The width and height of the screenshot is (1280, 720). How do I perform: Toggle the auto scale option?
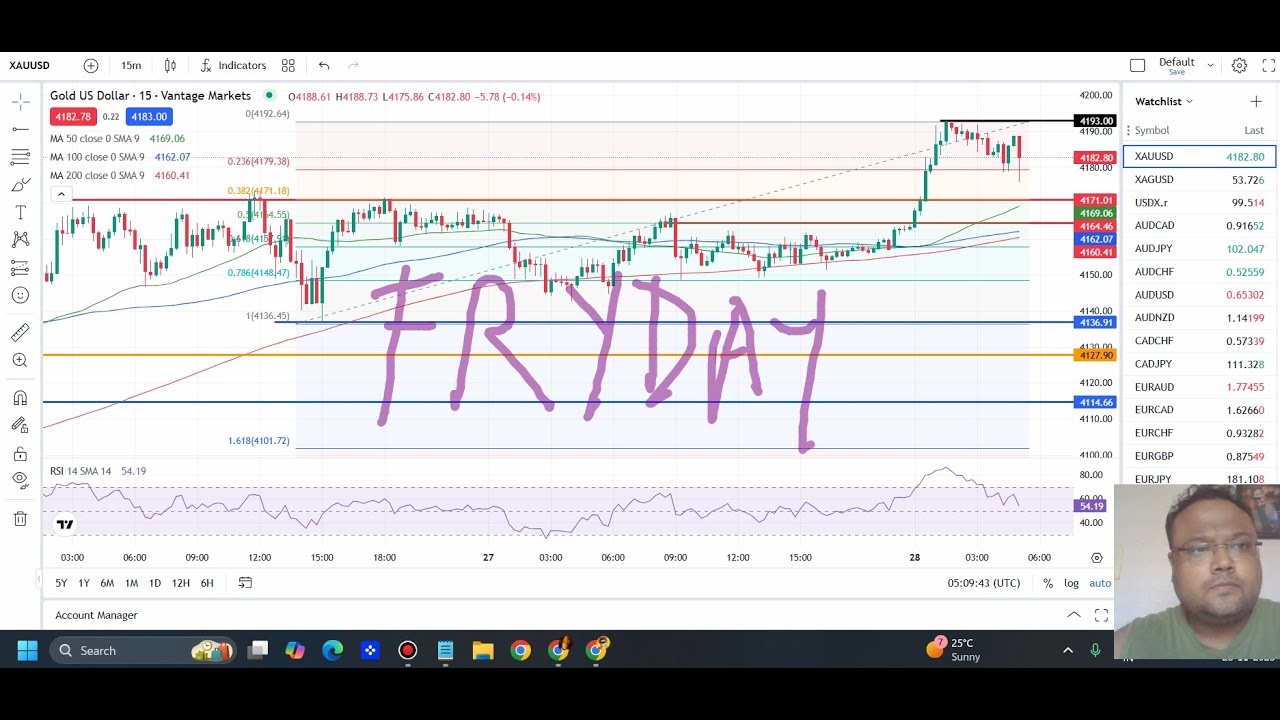(x=1100, y=583)
